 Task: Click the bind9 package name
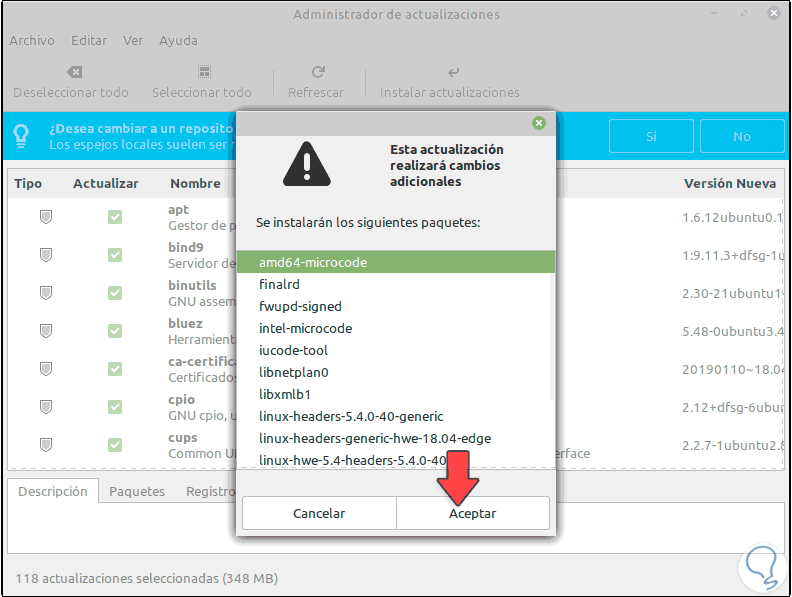tap(186, 247)
